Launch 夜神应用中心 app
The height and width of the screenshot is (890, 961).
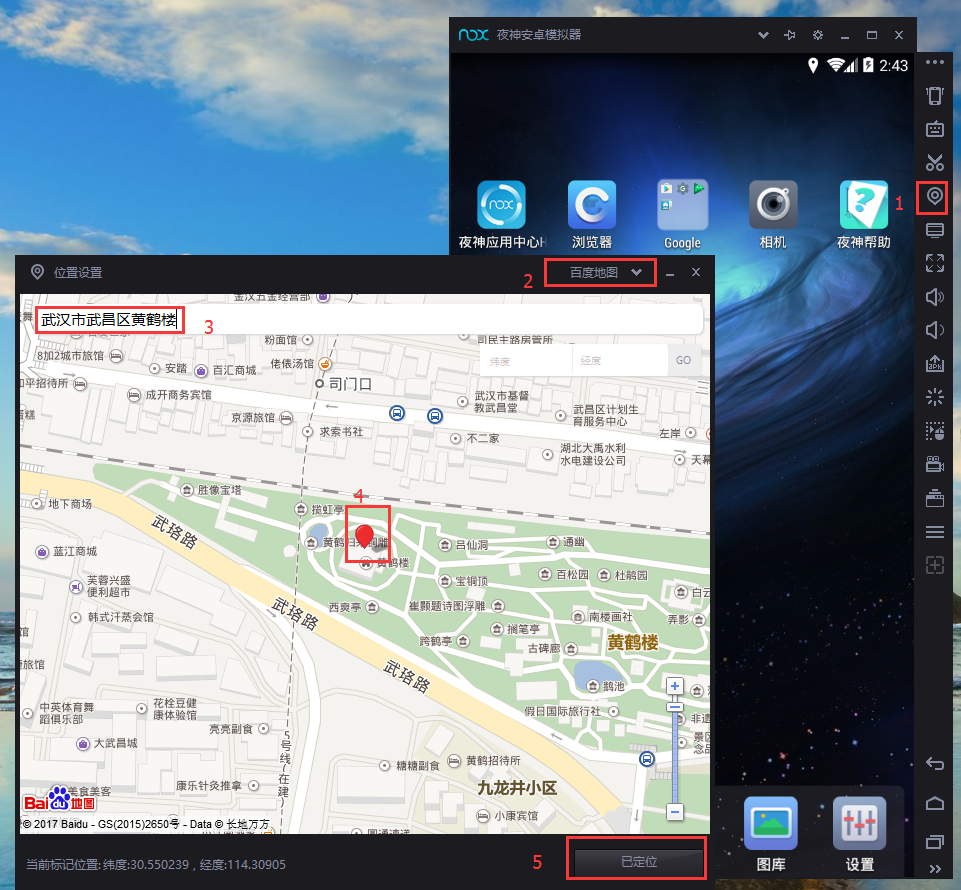coord(501,215)
